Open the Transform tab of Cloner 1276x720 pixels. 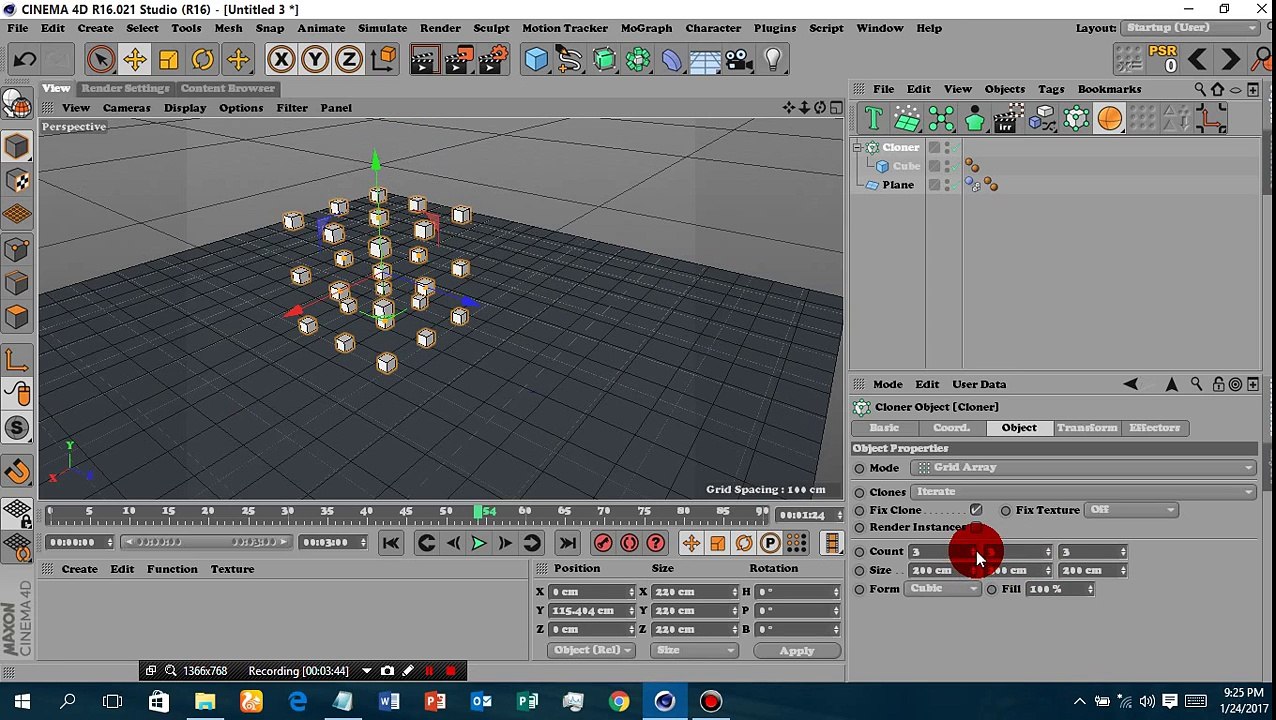click(1086, 428)
